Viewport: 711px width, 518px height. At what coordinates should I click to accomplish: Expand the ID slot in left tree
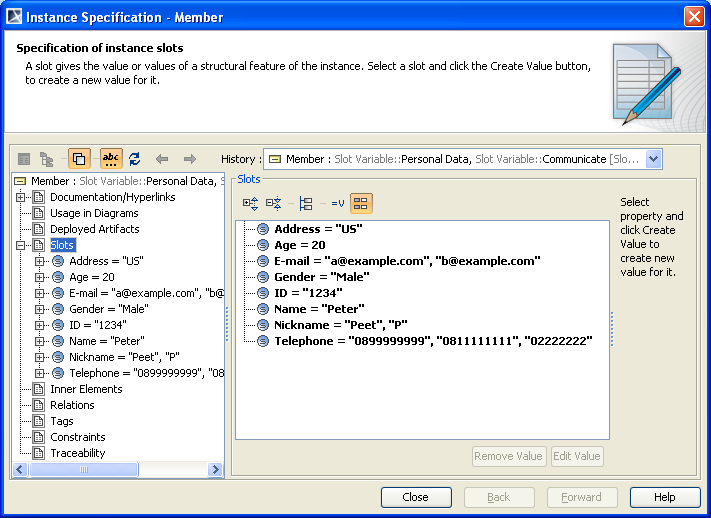click(39, 325)
